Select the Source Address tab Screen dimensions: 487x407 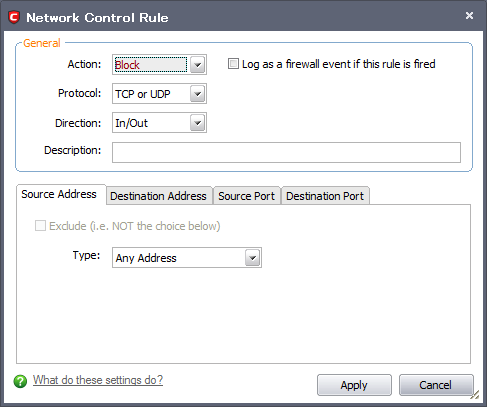(x=59, y=194)
